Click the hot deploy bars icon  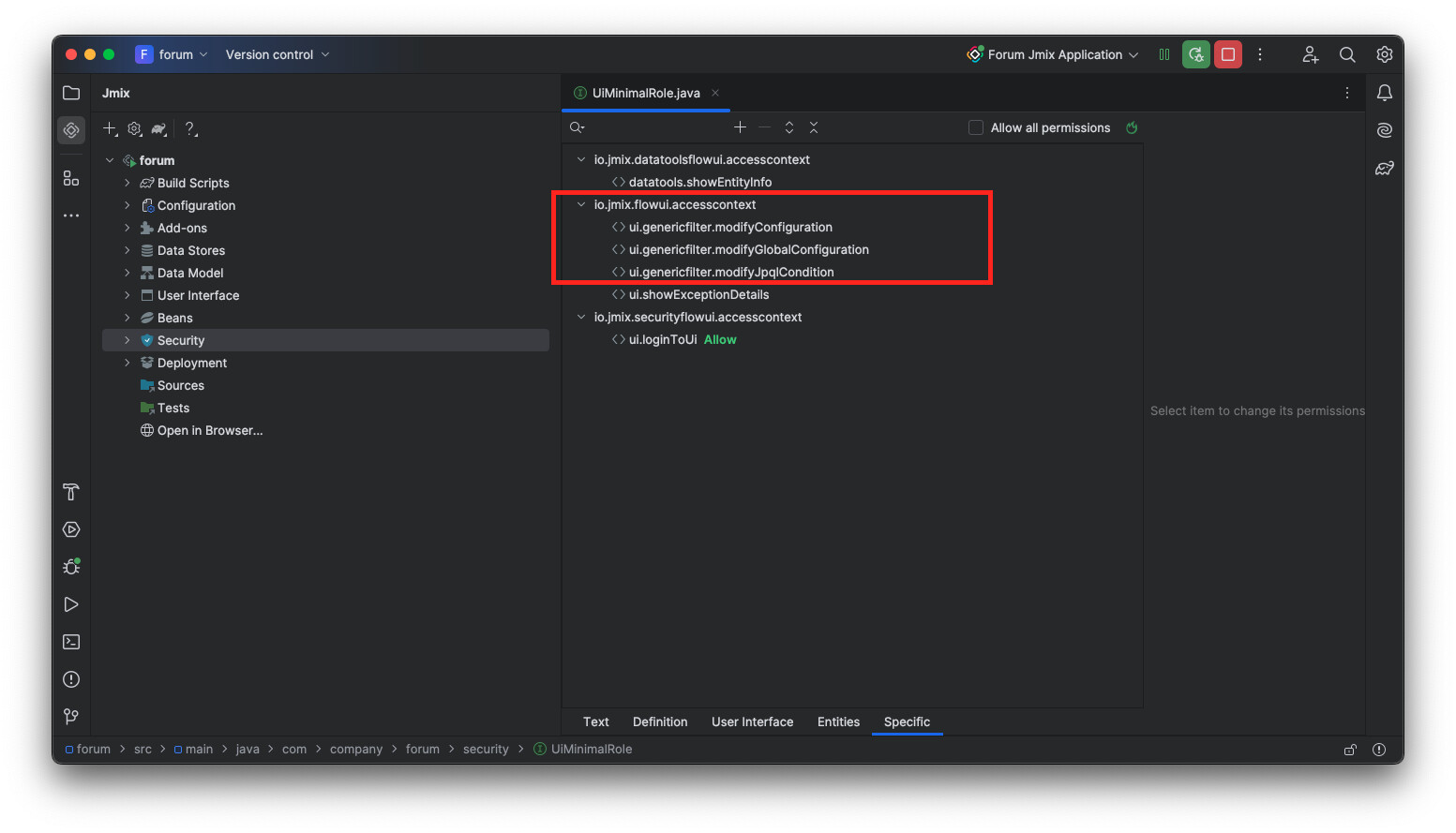[x=1164, y=54]
